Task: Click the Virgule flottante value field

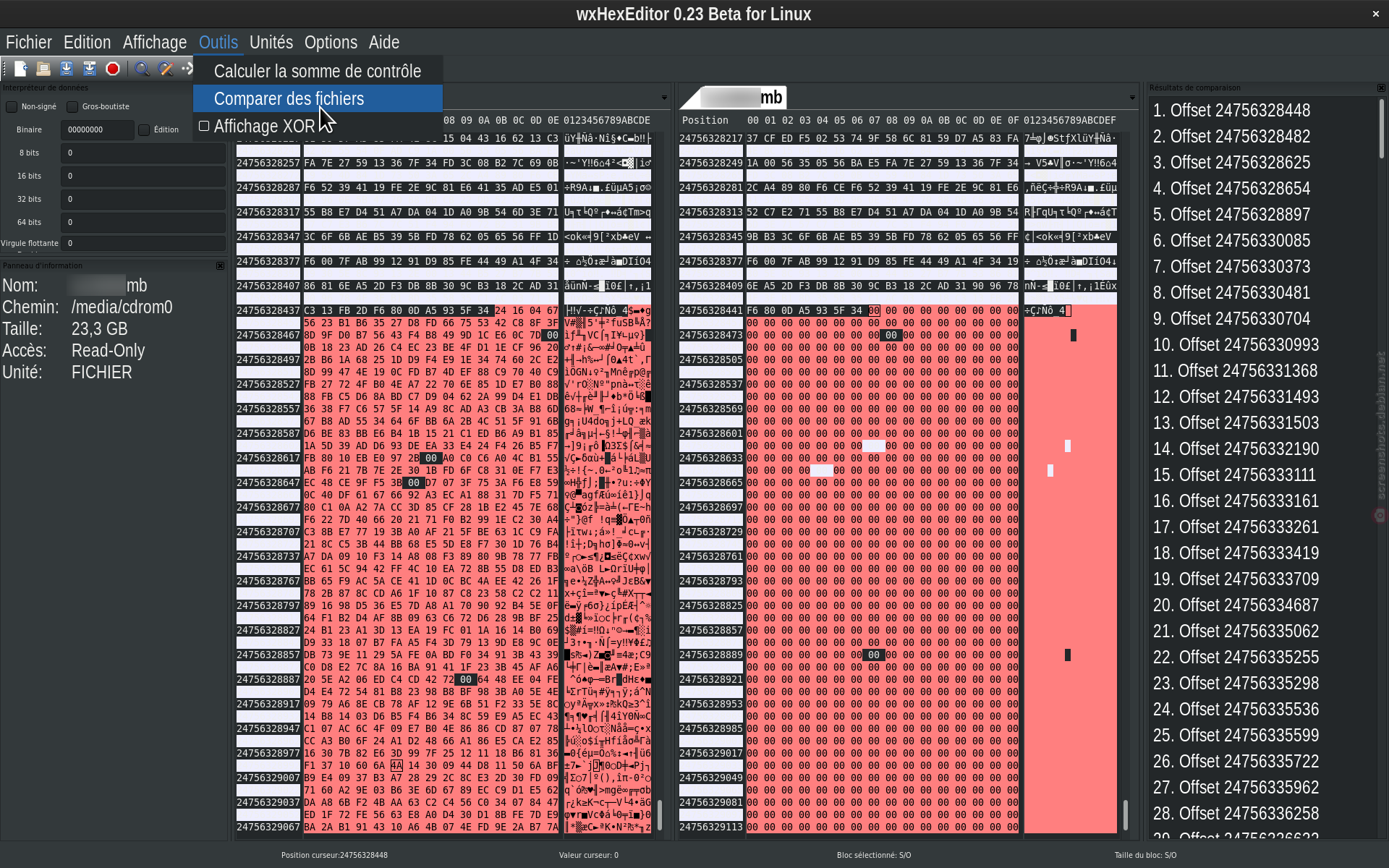Action: click(143, 243)
